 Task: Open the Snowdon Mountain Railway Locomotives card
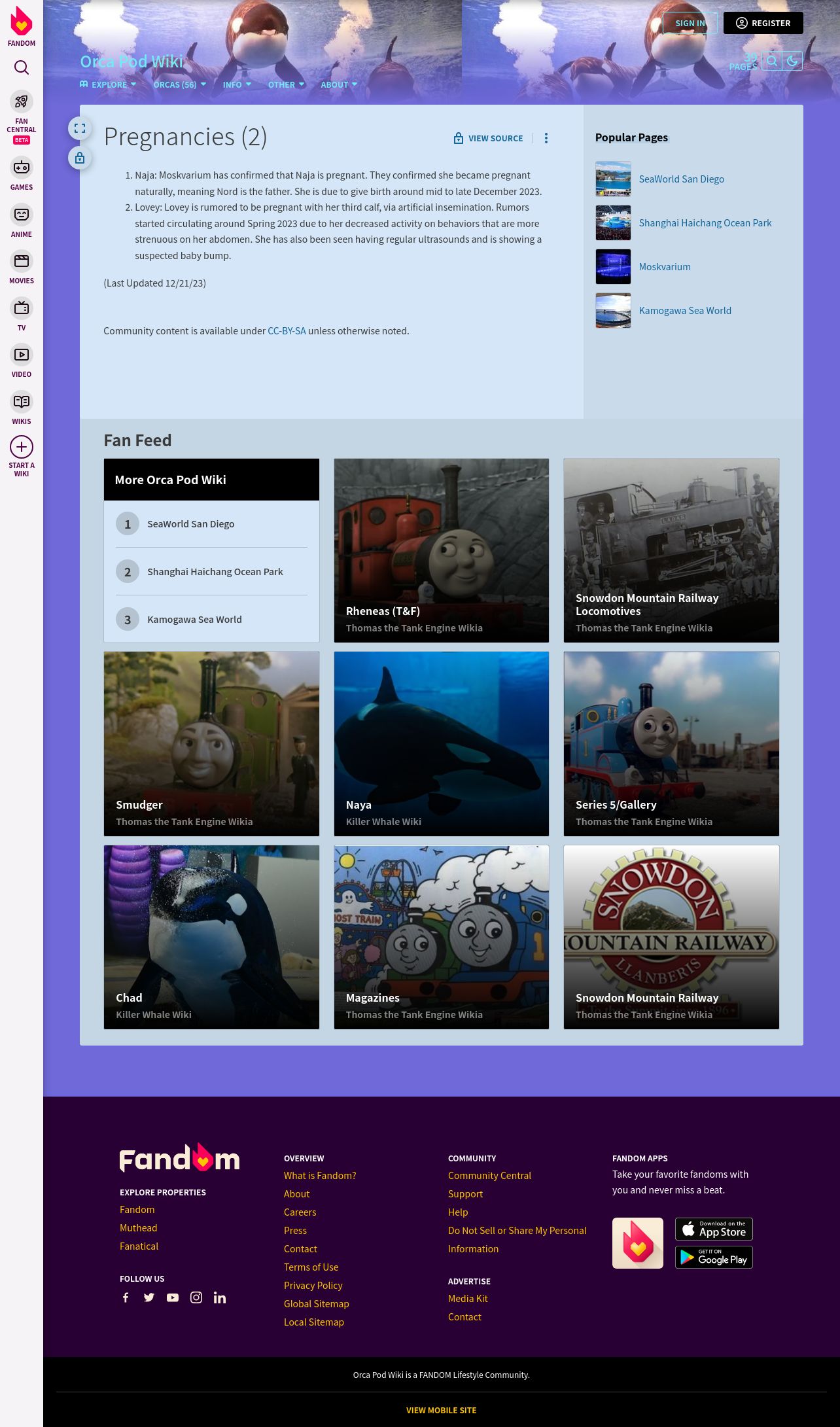[671, 550]
